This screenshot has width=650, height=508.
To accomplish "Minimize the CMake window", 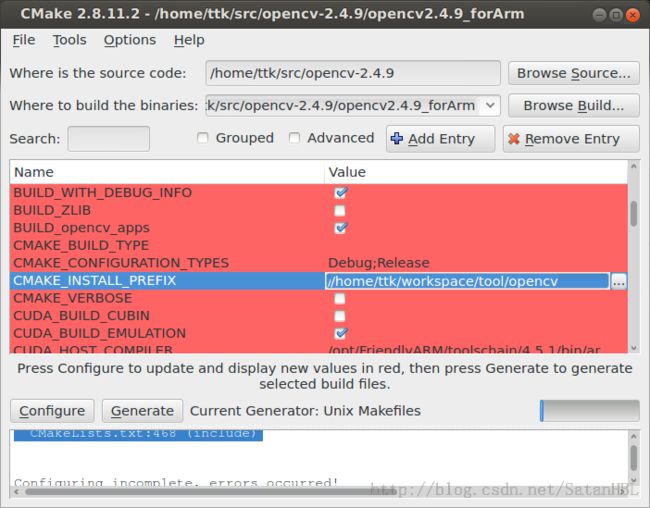I will click(599, 15).
